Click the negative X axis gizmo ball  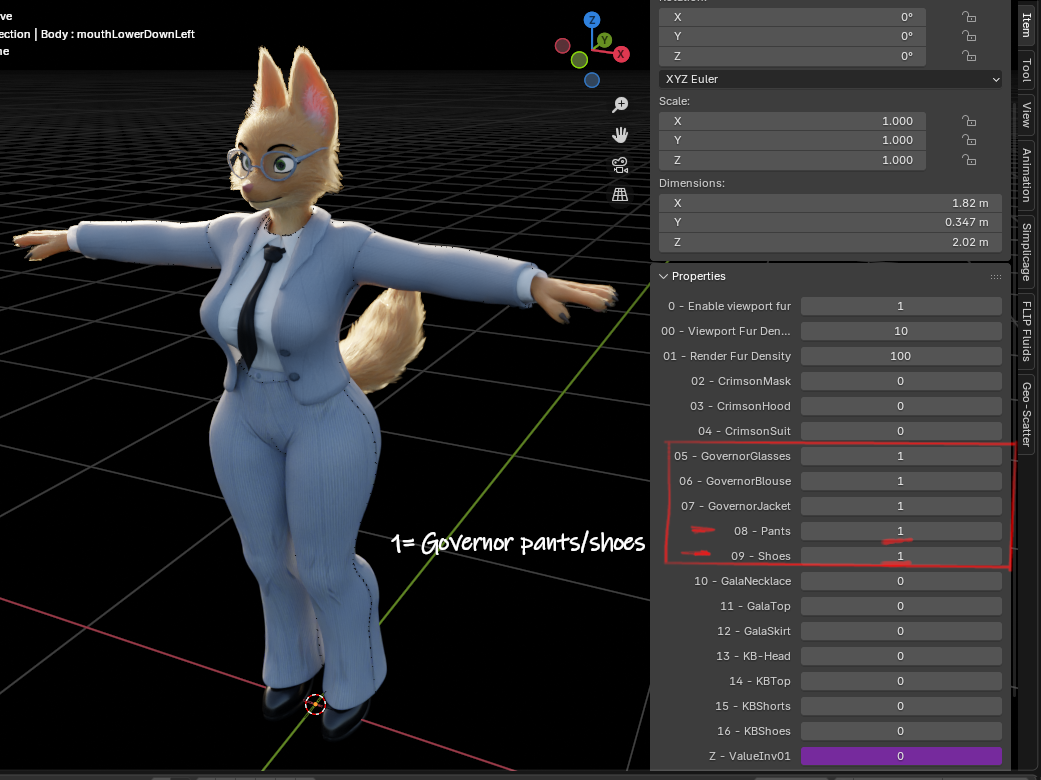pos(562,46)
